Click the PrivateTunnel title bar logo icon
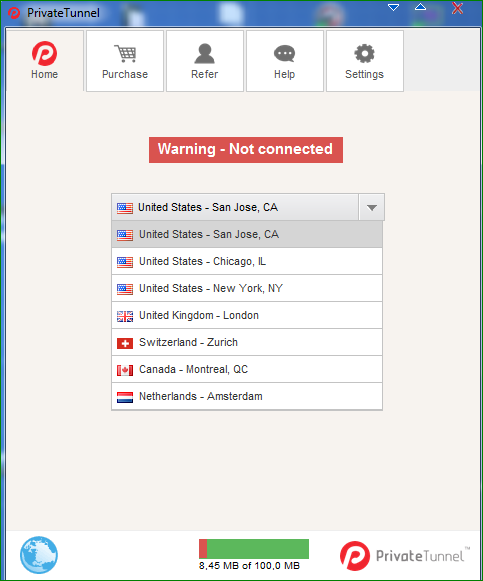This screenshot has width=483, height=581. [14, 13]
